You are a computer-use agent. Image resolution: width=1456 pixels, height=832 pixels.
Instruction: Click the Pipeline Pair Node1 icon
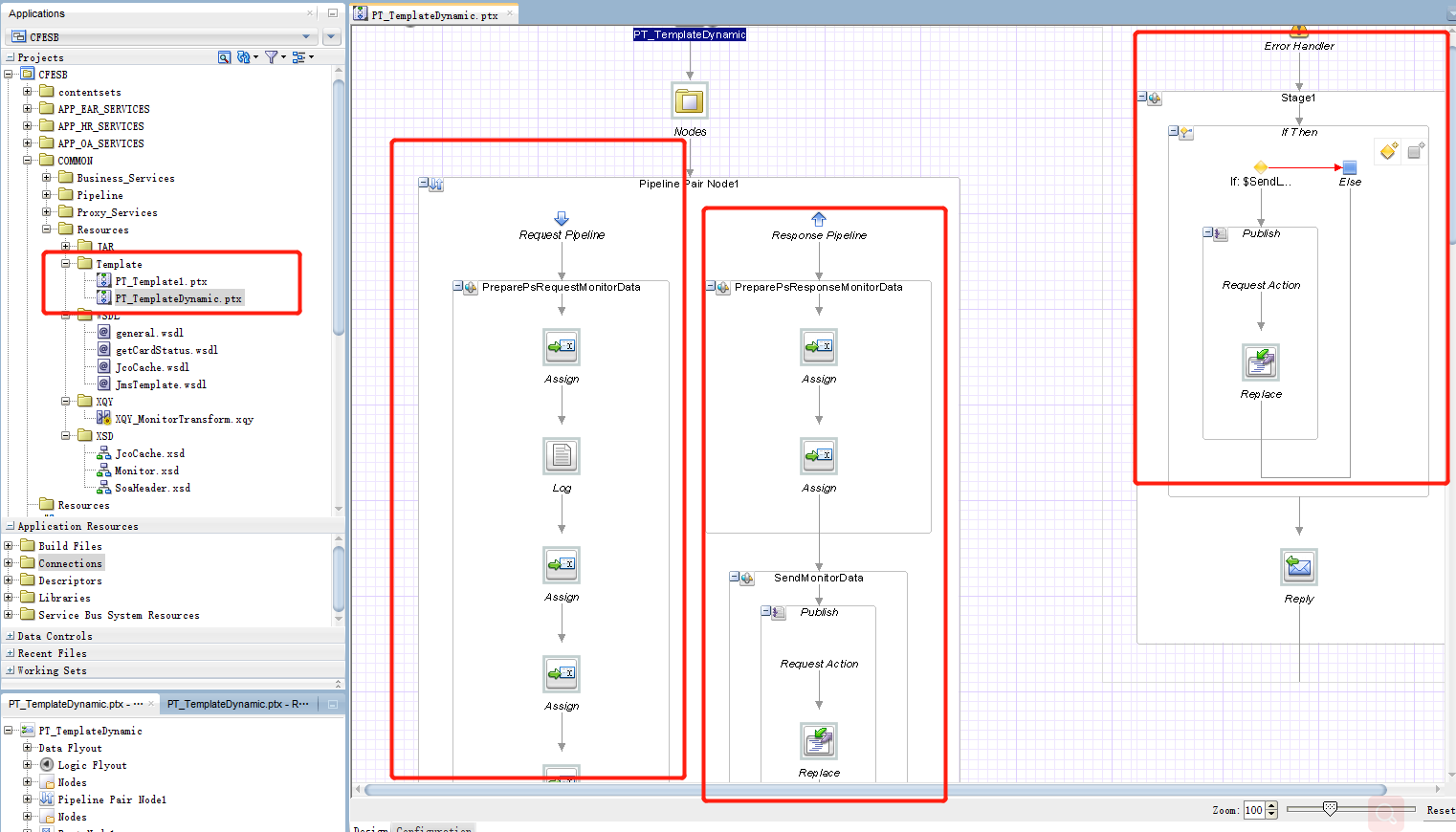click(x=436, y=184)
